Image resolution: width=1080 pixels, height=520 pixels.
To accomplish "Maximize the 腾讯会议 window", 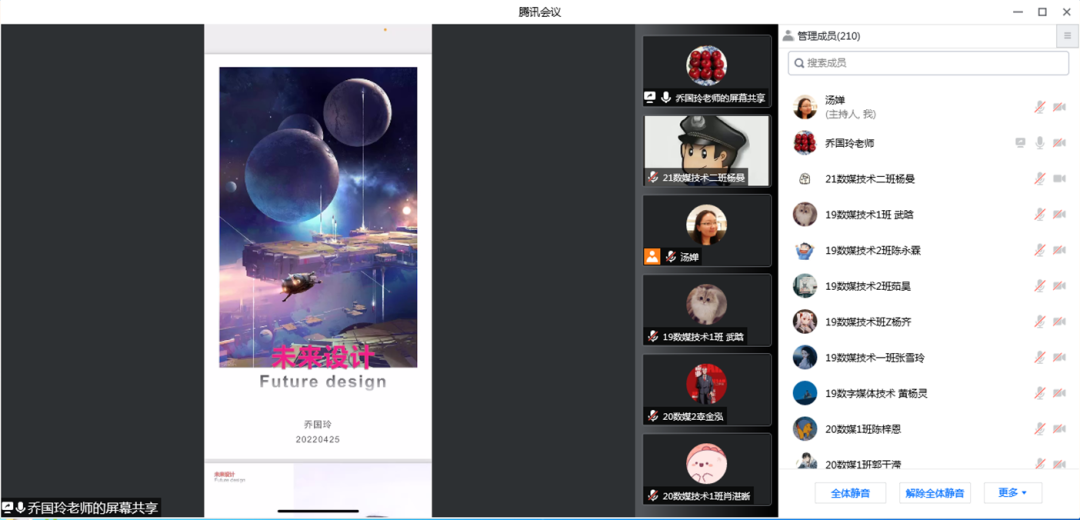I will pos(1041,12).
